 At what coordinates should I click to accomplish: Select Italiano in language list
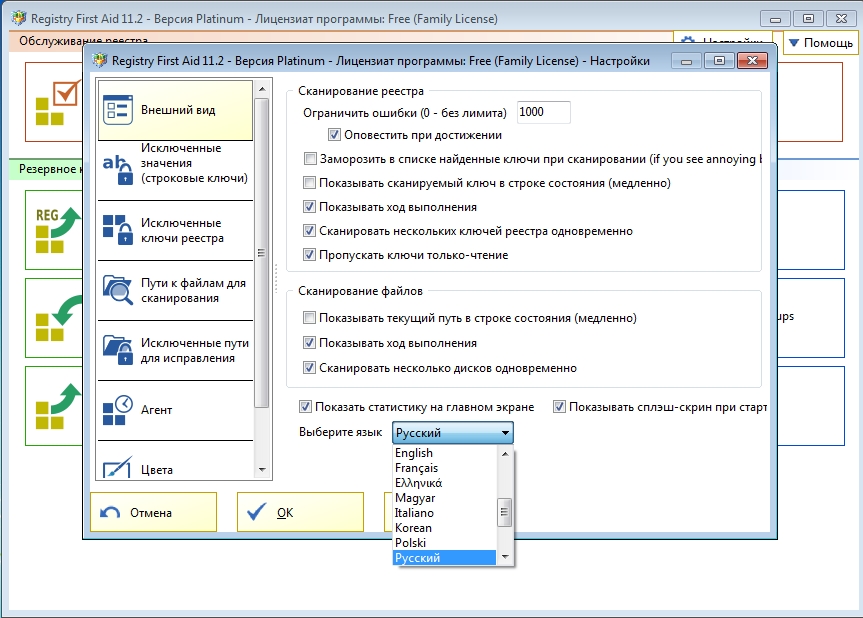444,513
